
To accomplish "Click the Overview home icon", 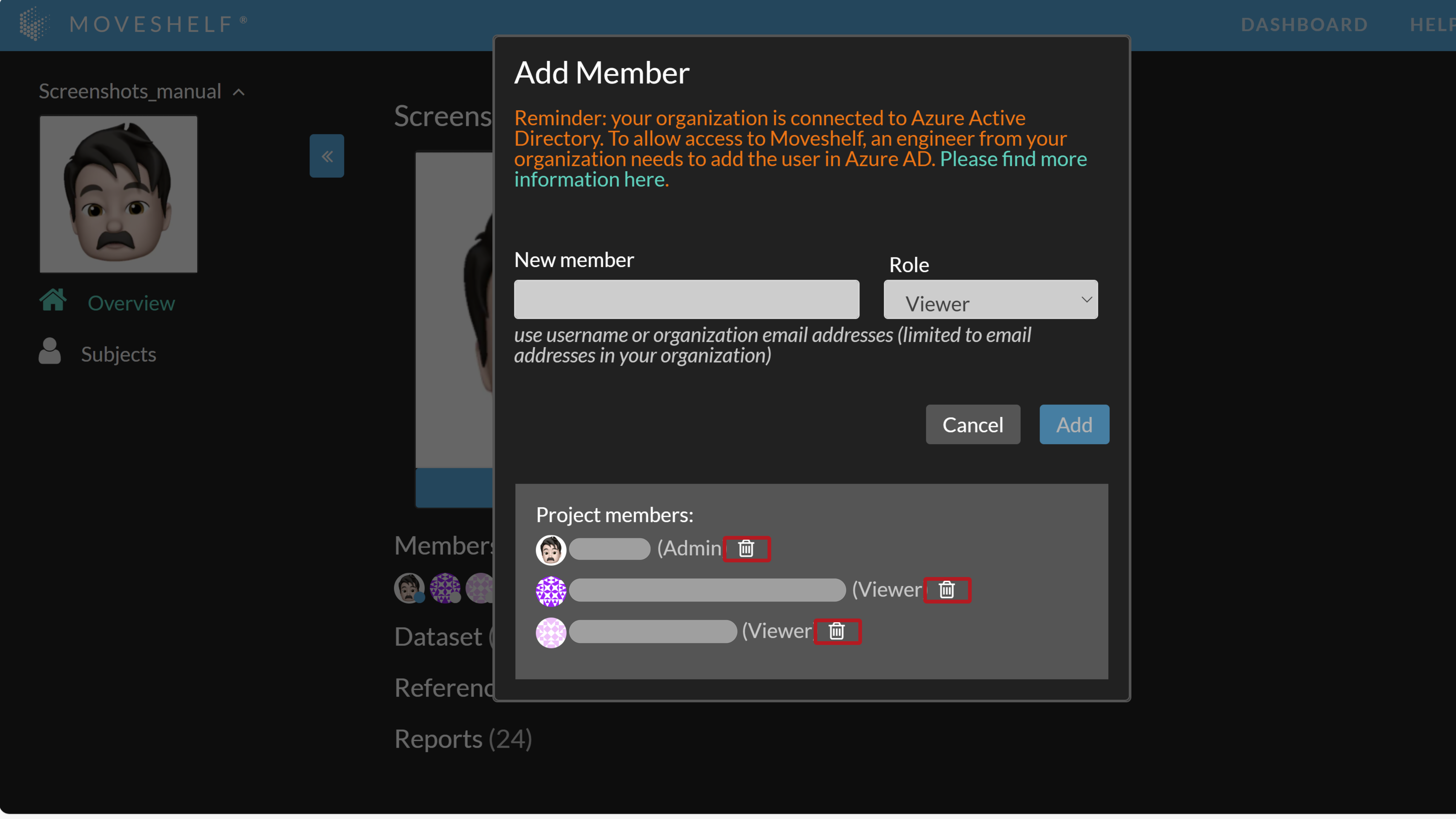I will (53, 300).
